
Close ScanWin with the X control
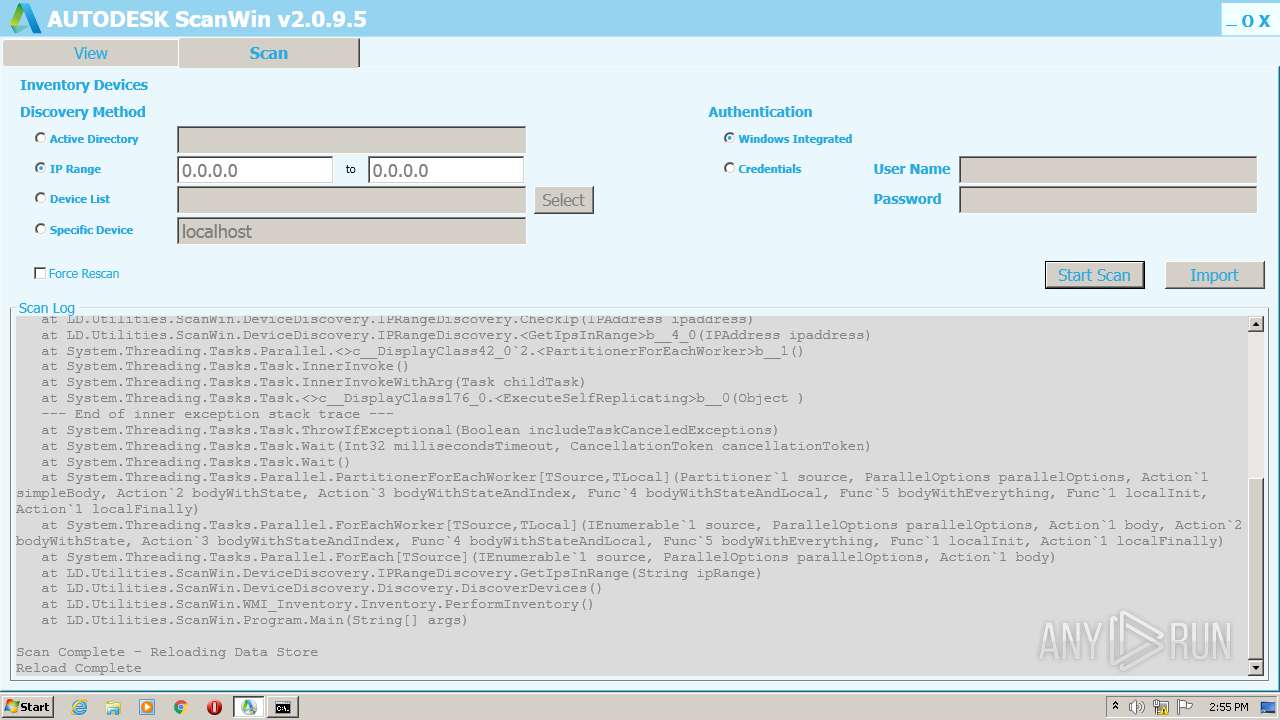point(1264,21)
